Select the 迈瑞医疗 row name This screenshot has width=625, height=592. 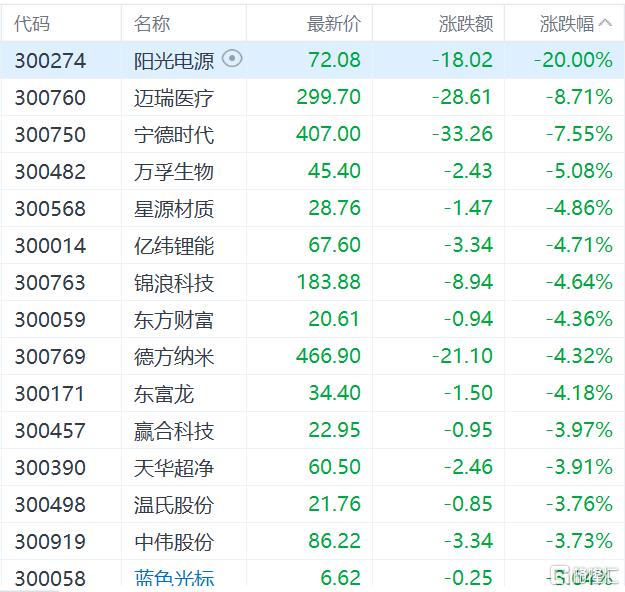174,98
